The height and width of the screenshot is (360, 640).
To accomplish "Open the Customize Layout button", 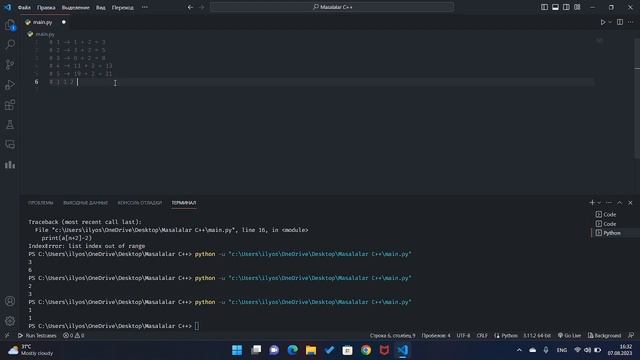I will pos(577,7).
